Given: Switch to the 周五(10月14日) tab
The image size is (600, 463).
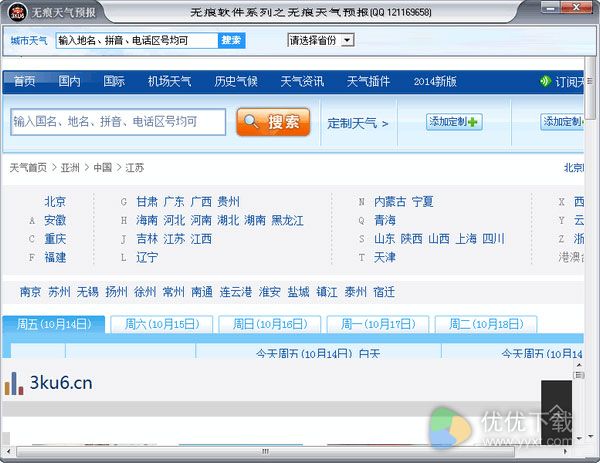Looking at the screenshot, I should pyautogui.click(x=54, y=324).
